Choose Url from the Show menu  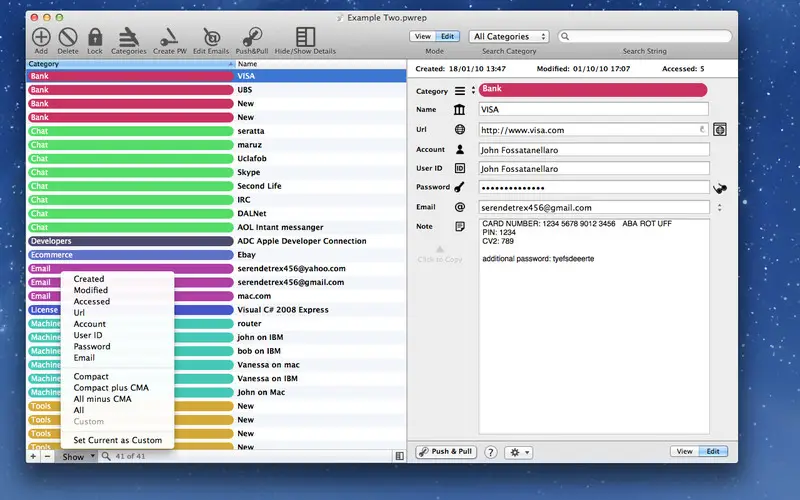[x=79, y=312]
